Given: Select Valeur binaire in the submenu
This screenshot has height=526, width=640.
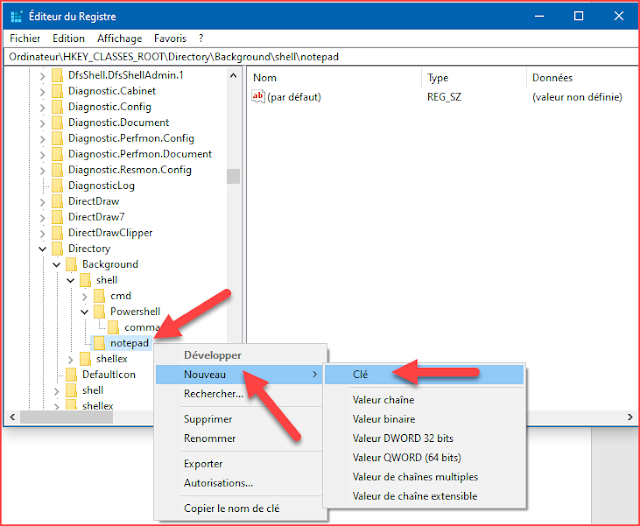Looking at the screenshot, I should point(424,419).
